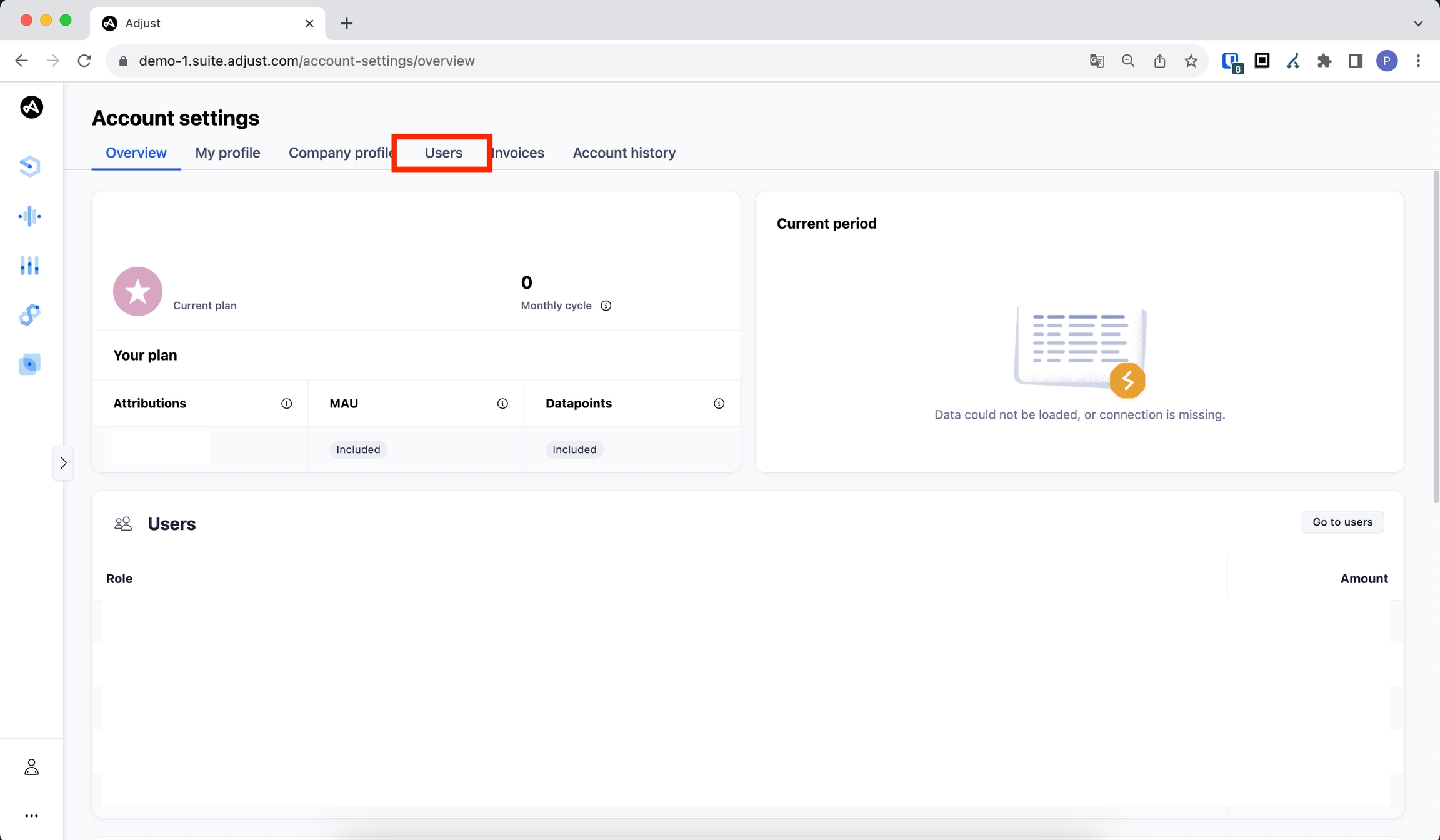Open the blue square sidebar icon
Image resolution: width=1440 pixels, height=840 pixels.
pos(30,364)
